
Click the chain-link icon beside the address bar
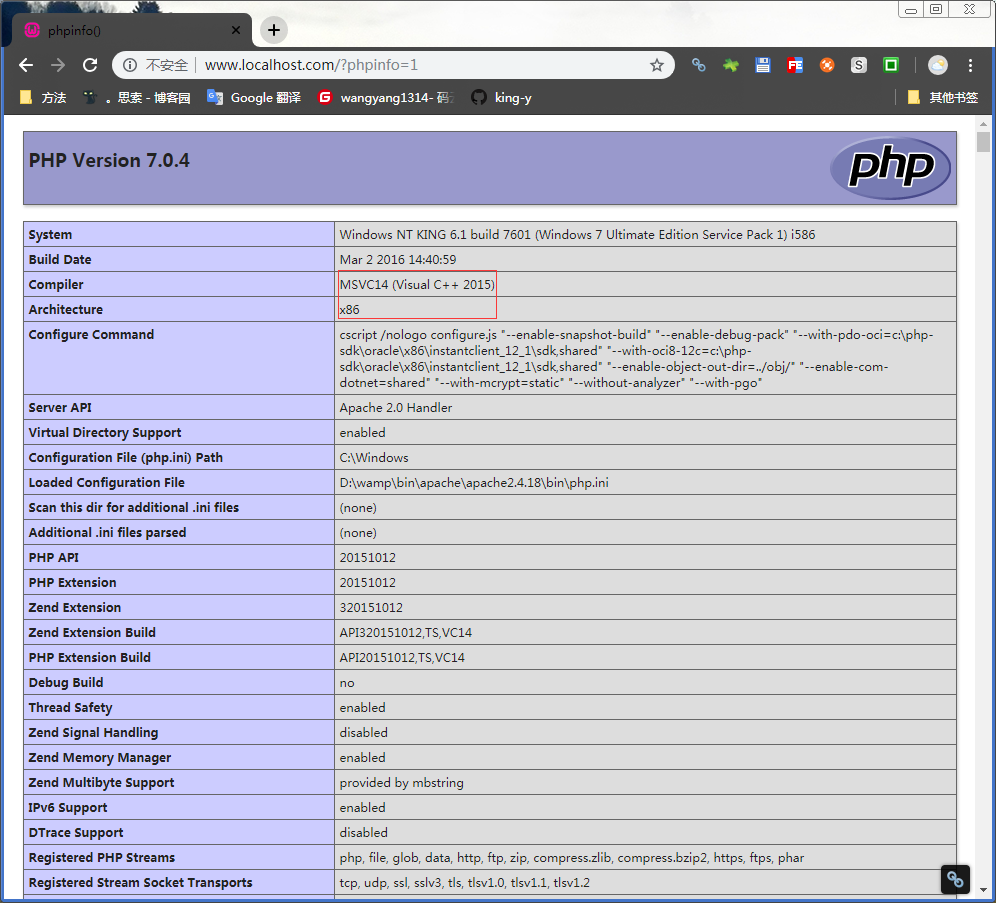[x=699, y=64]
